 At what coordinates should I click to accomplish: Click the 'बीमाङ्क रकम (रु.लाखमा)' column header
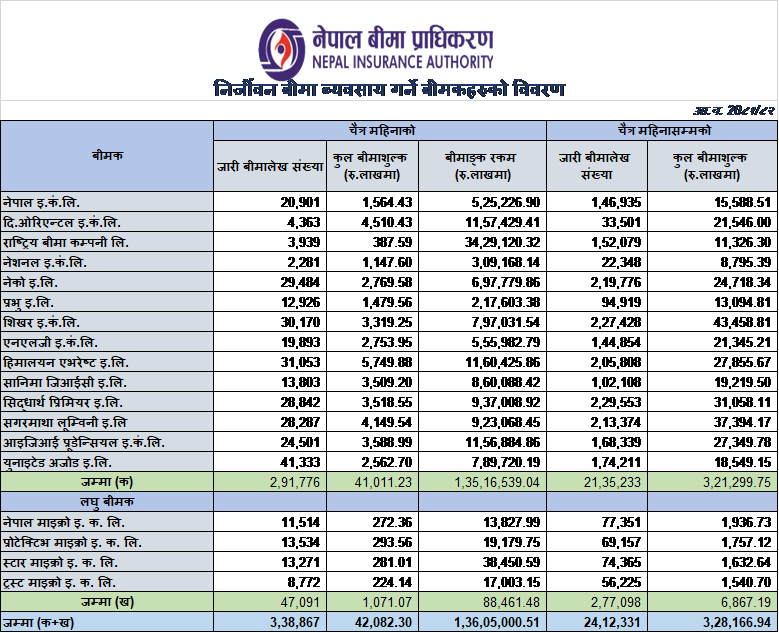(482, 166)
